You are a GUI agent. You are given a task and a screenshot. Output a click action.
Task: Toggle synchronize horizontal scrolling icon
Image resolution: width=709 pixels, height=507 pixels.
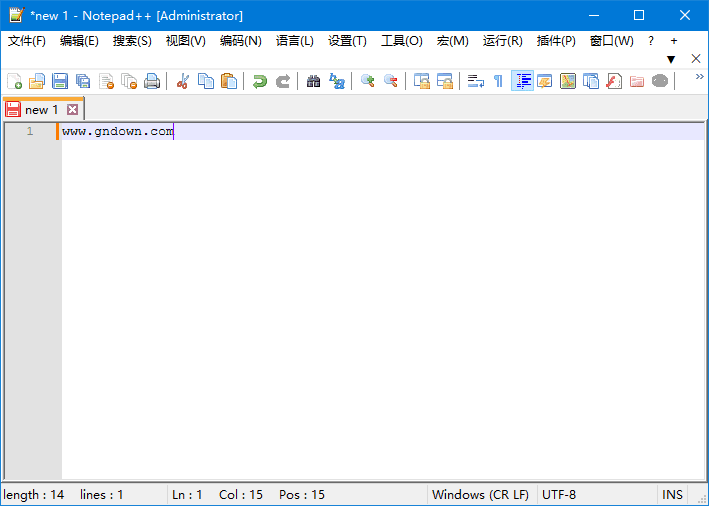click(x=445, y=81)
